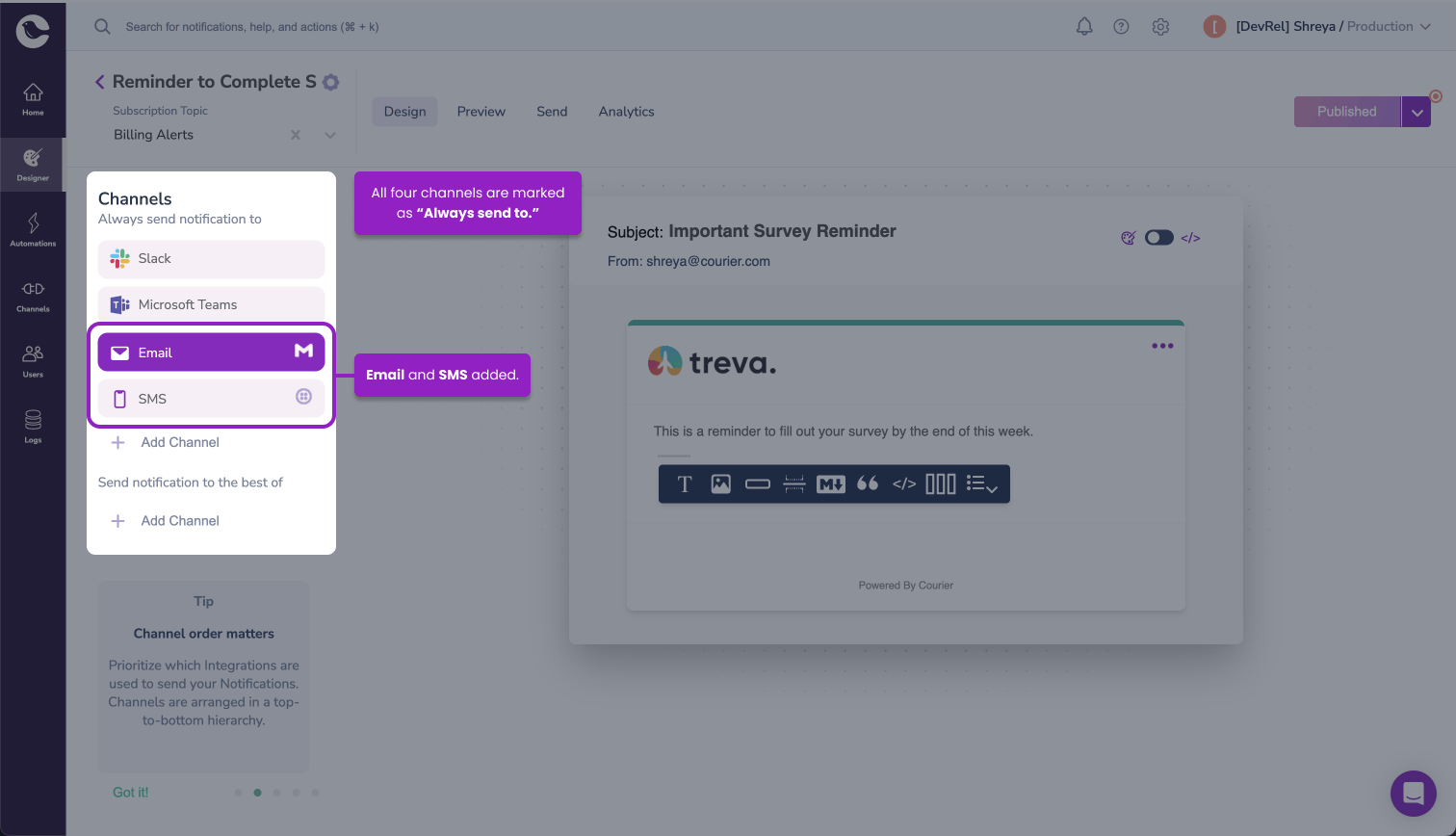Open the Logs sidebar icon
This screenshot has height=836, width=1456.
coord(33,427)
